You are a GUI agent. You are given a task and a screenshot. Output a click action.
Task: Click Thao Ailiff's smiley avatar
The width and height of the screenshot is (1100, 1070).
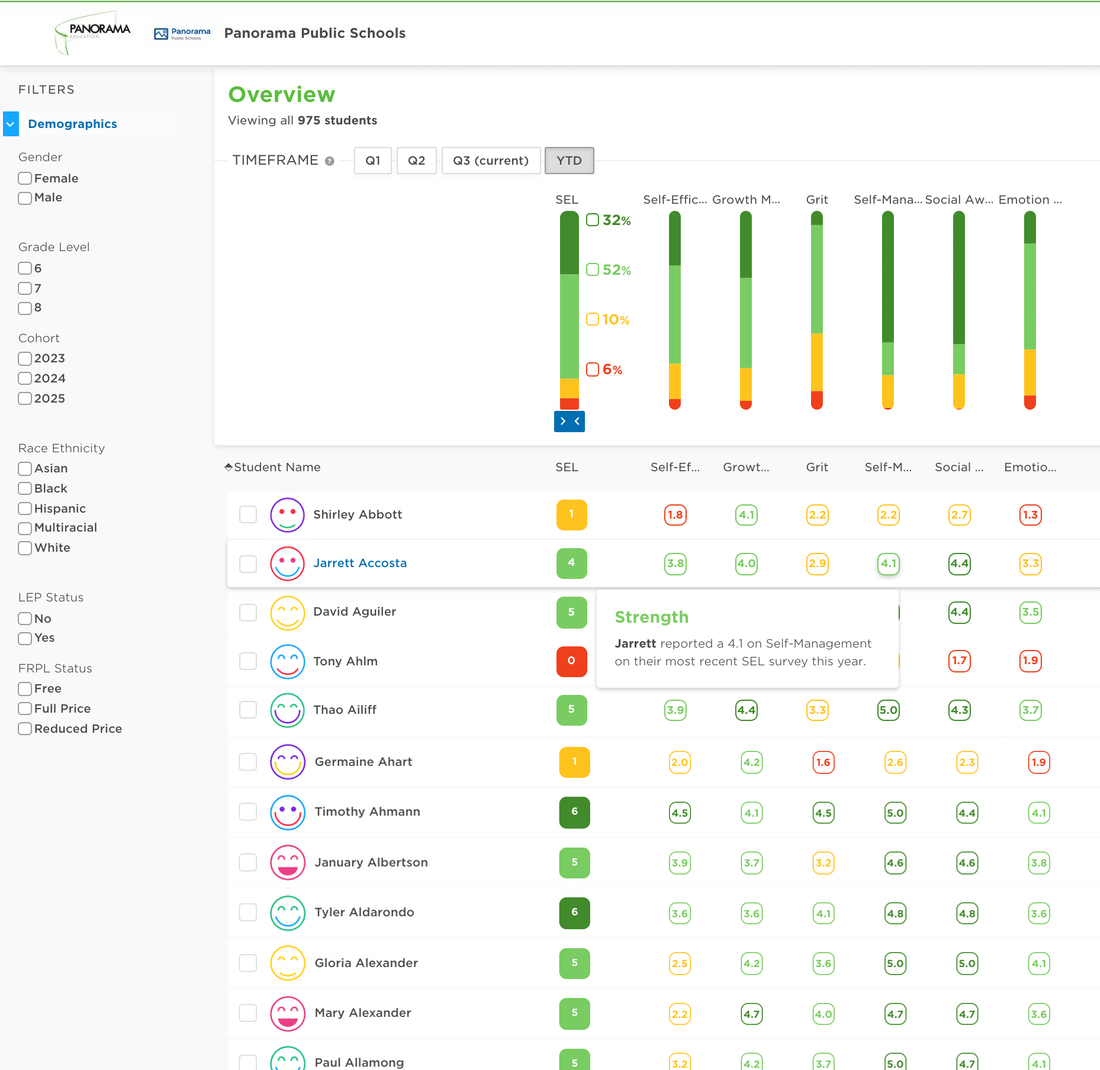coord(288,709)
